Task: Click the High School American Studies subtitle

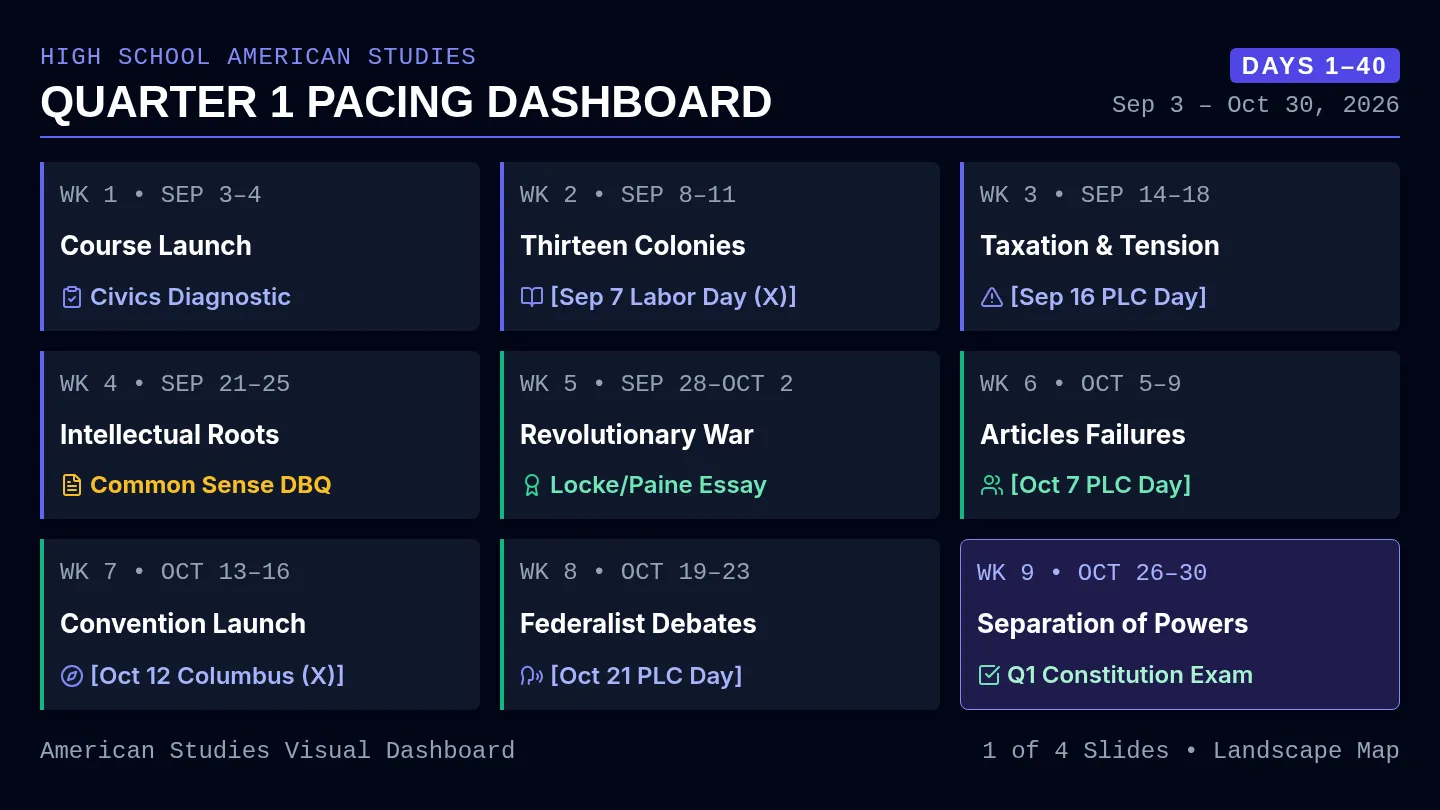Action: [x=258, y=57]
